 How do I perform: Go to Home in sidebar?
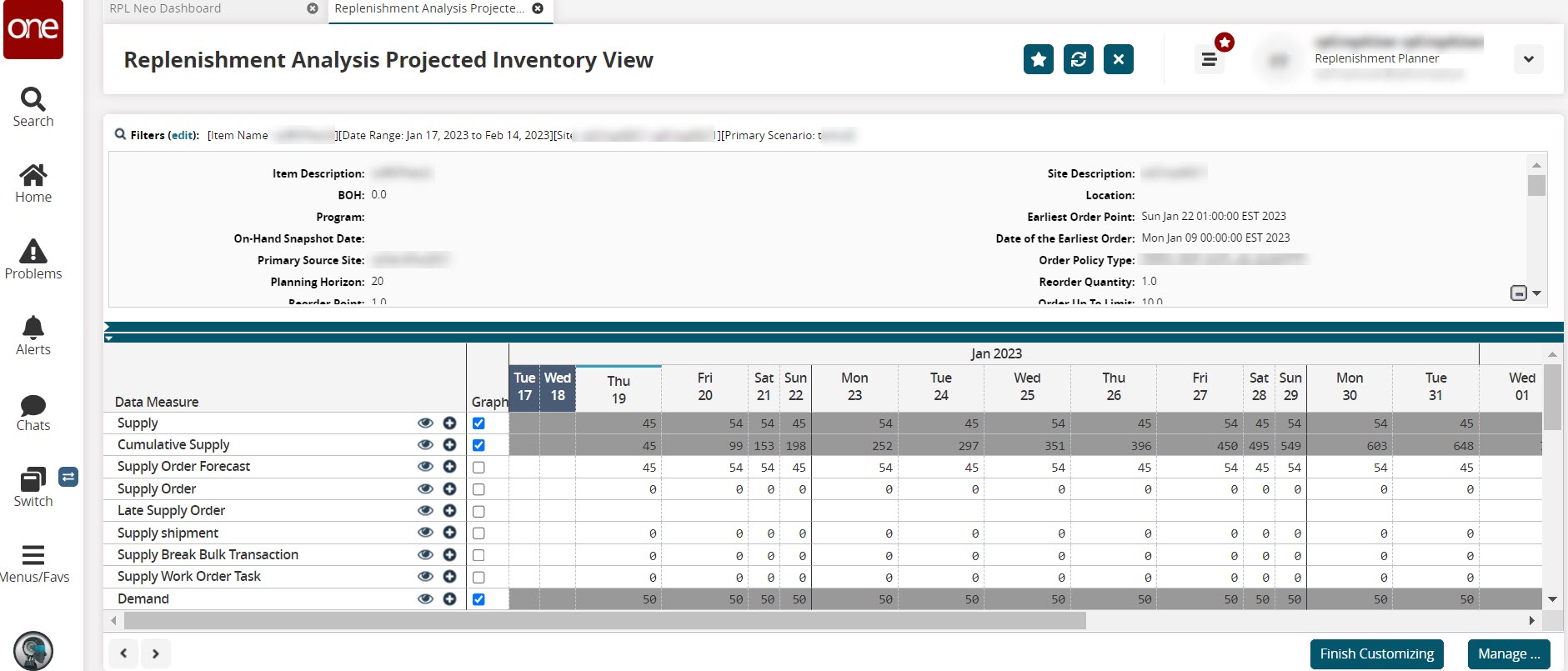(x=33, y=183)
